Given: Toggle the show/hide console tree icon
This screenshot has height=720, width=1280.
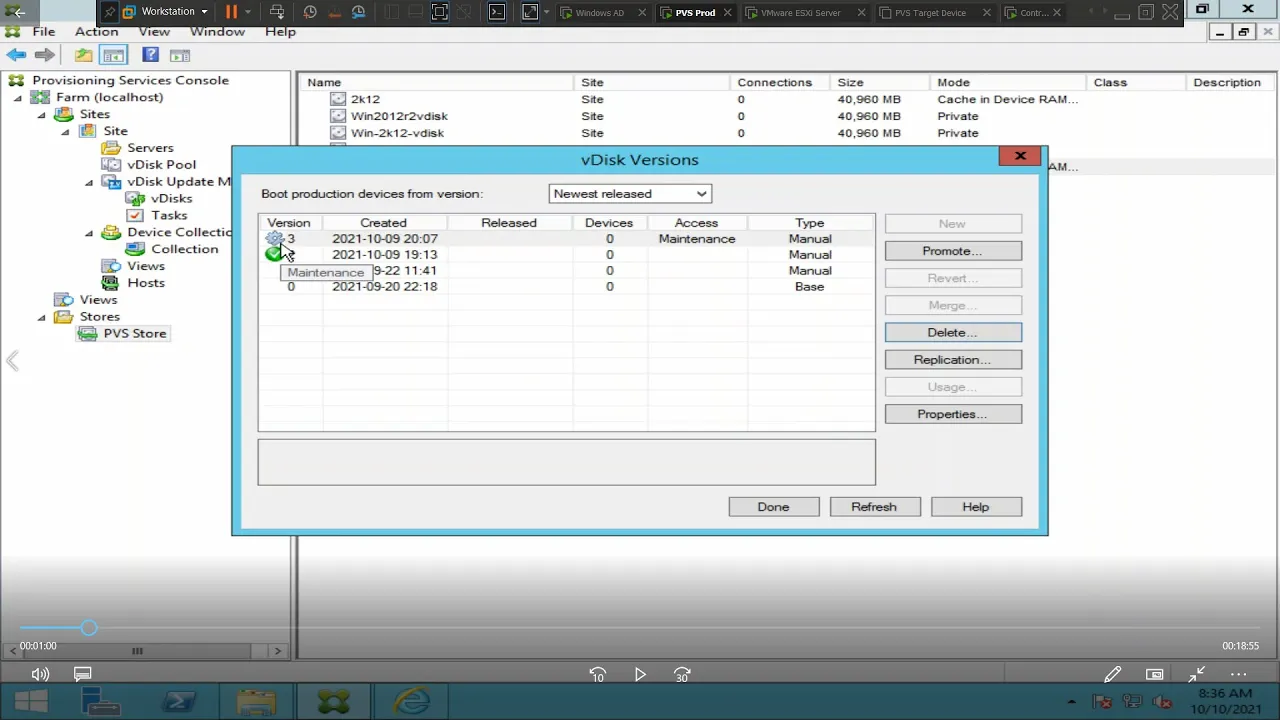Looking at the screenshot, I should (x=113, y=55).
